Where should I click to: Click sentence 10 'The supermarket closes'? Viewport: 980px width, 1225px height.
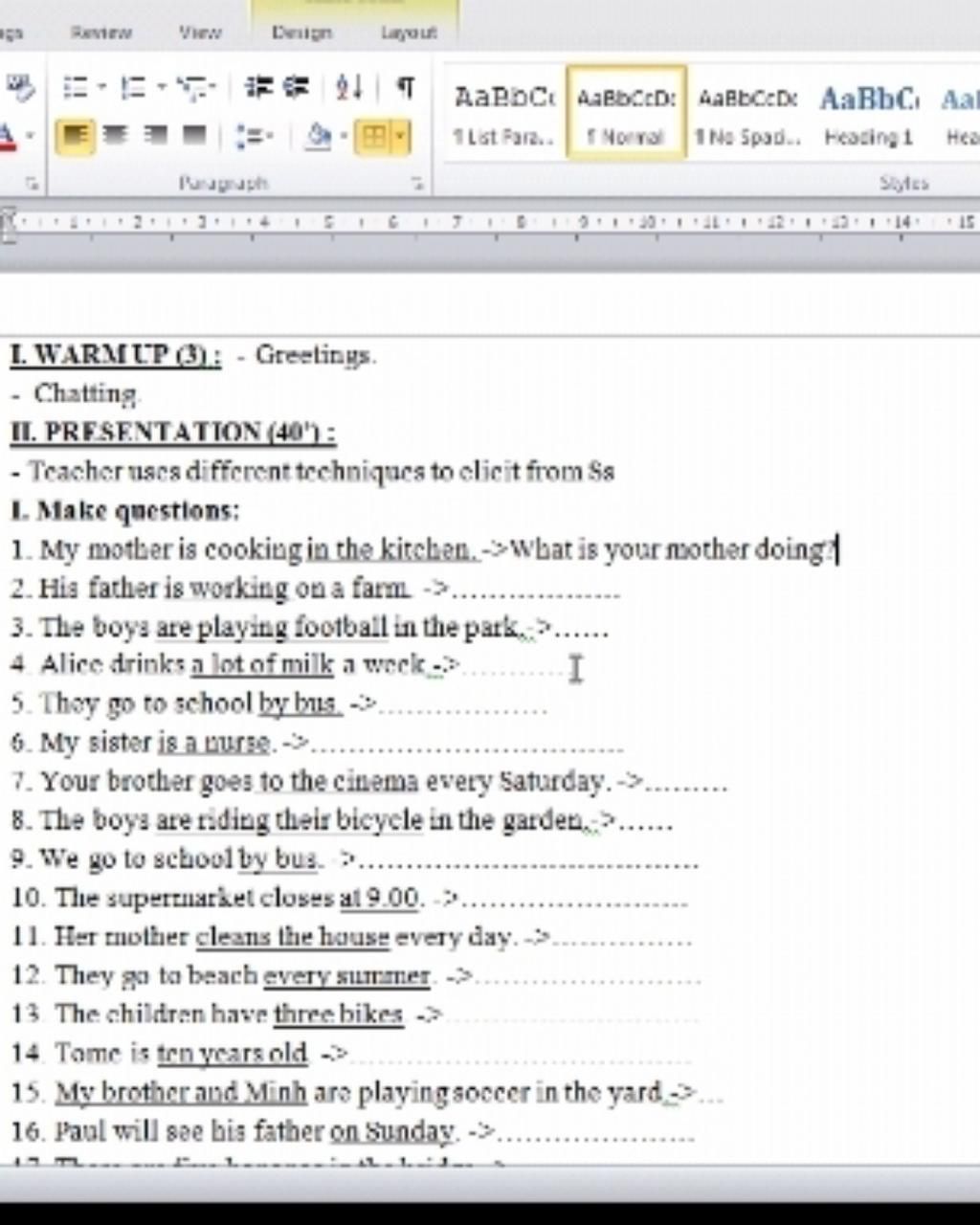(349, 899)
